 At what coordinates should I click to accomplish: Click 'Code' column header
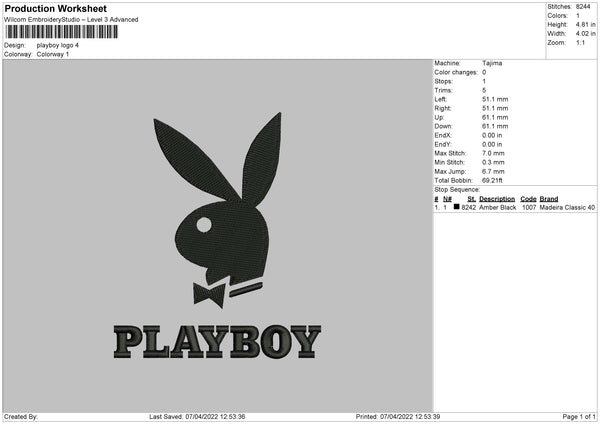(528, 199)
